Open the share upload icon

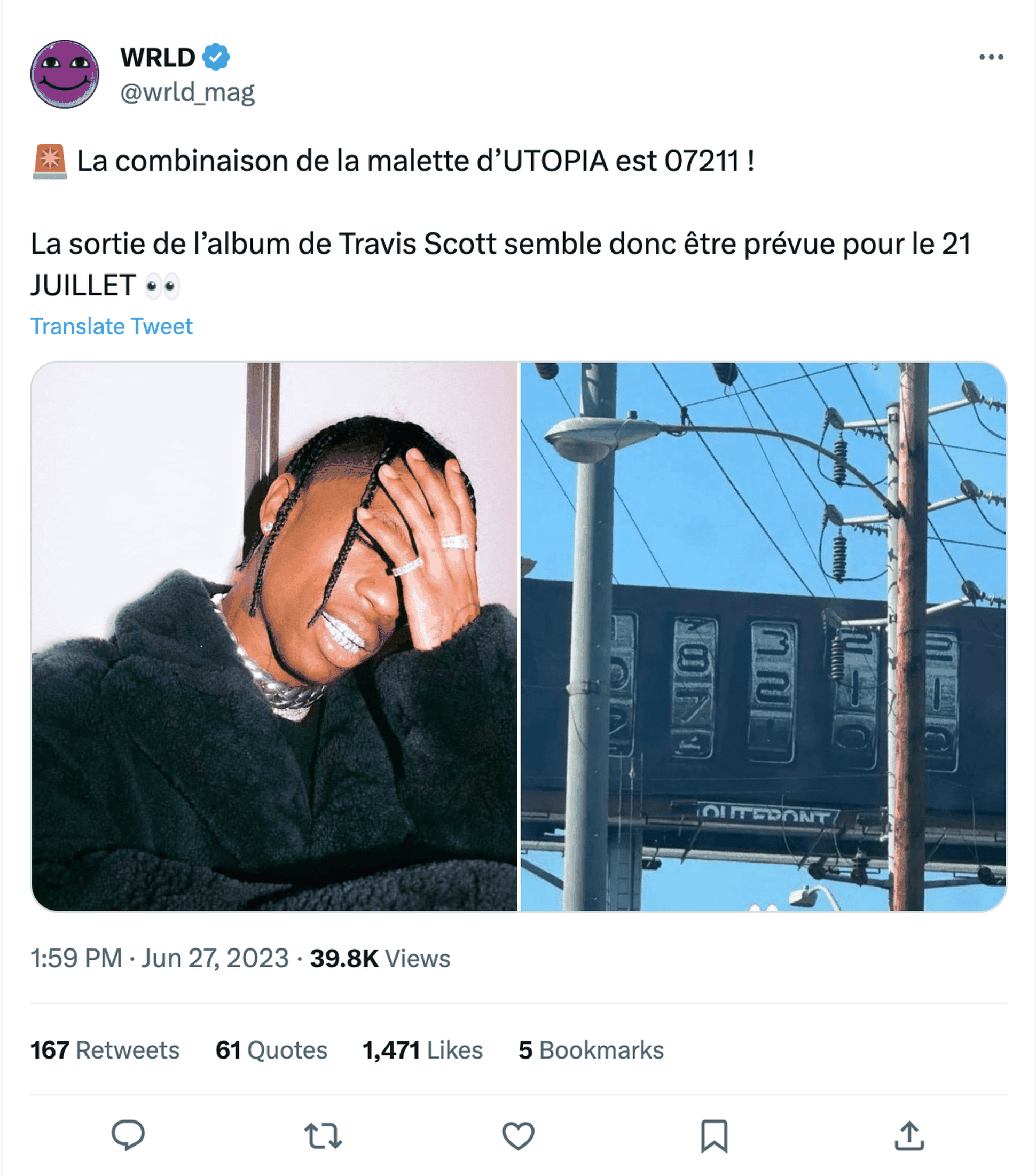coord(909,1135)
